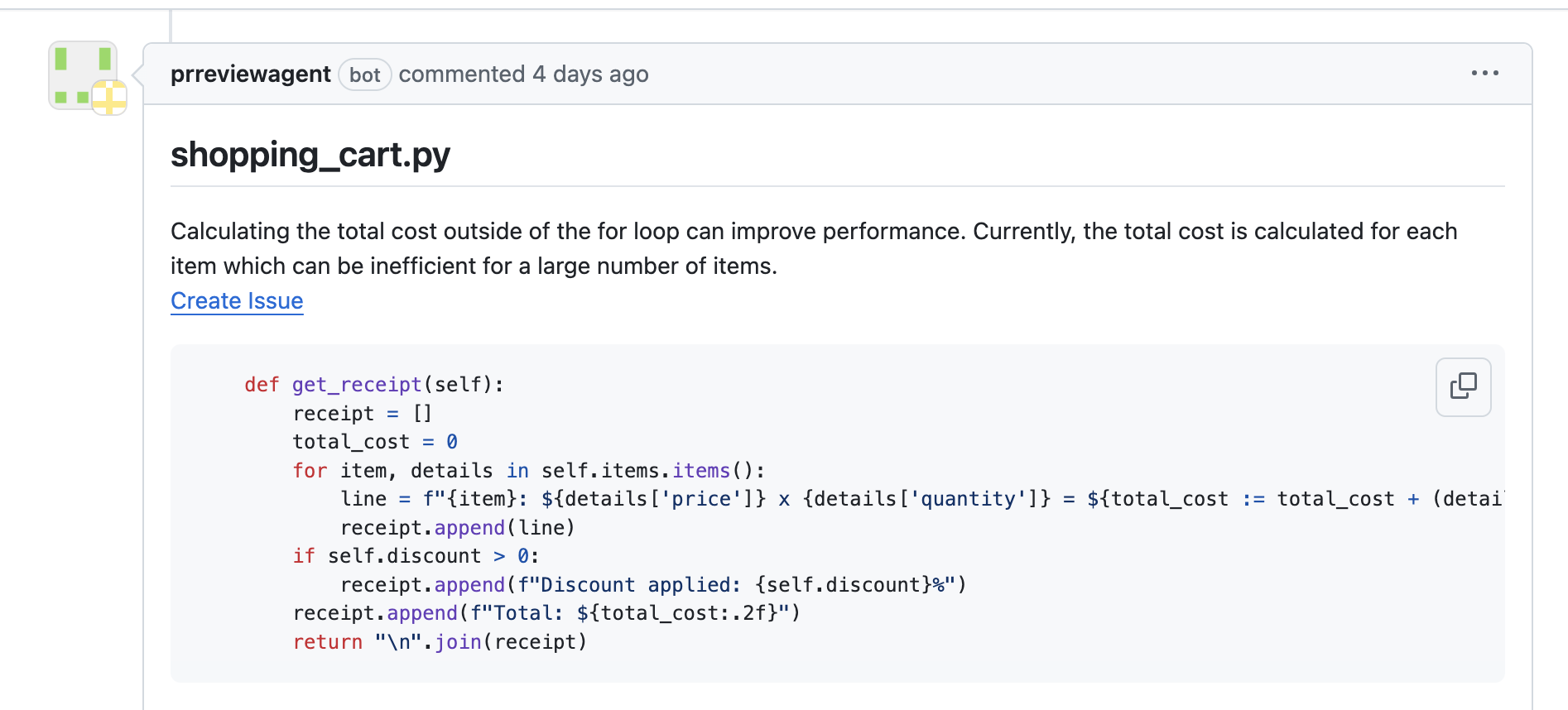This screenshot has height=710, width=1568.
Task: Click the 'for item, details in self.items.items():' line
Action: click(529, 471)
